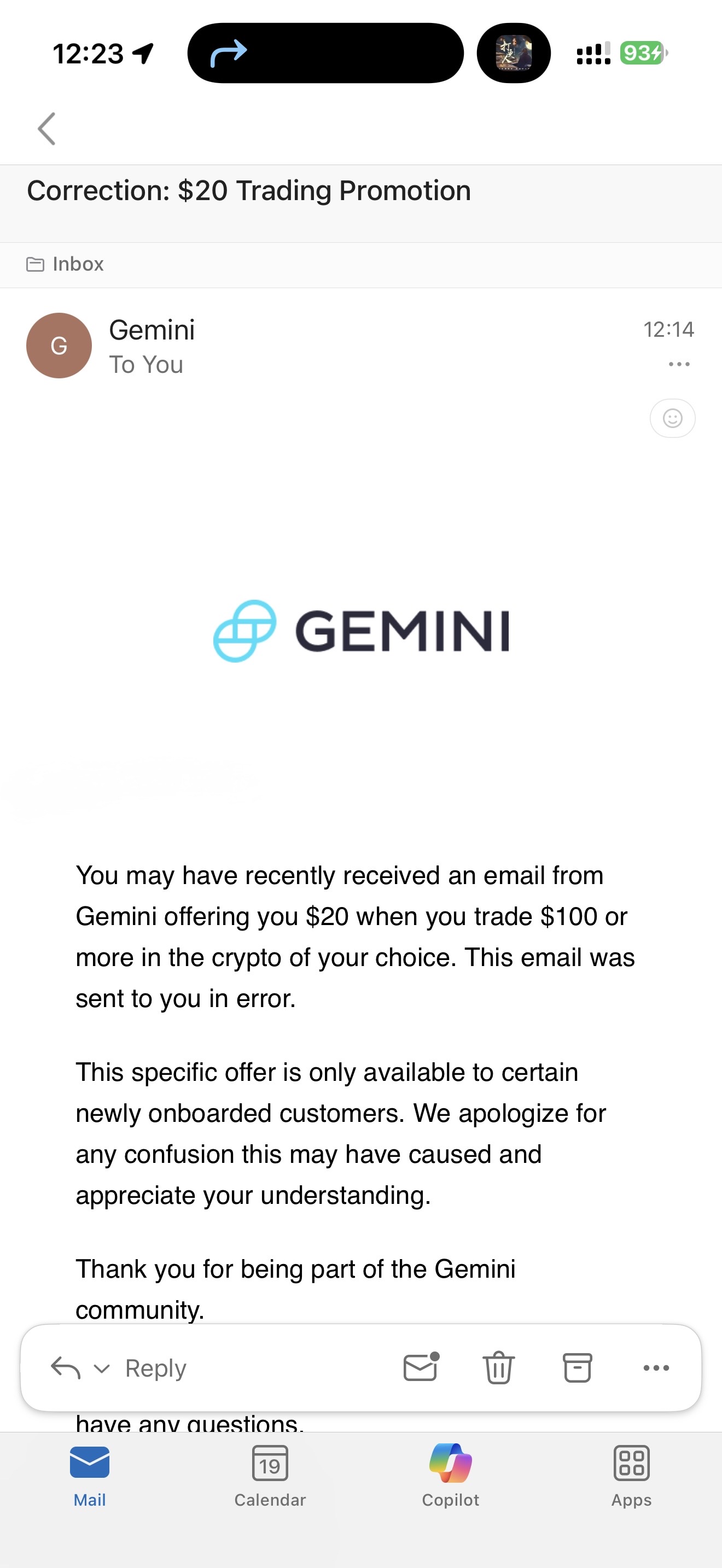Tap the Gemini sender name
Screen dimensions: 722x1568
[152, 329]
